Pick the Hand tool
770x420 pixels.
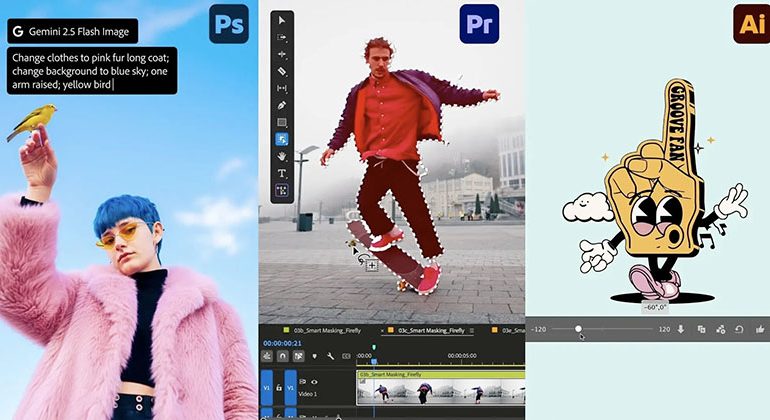282,156
